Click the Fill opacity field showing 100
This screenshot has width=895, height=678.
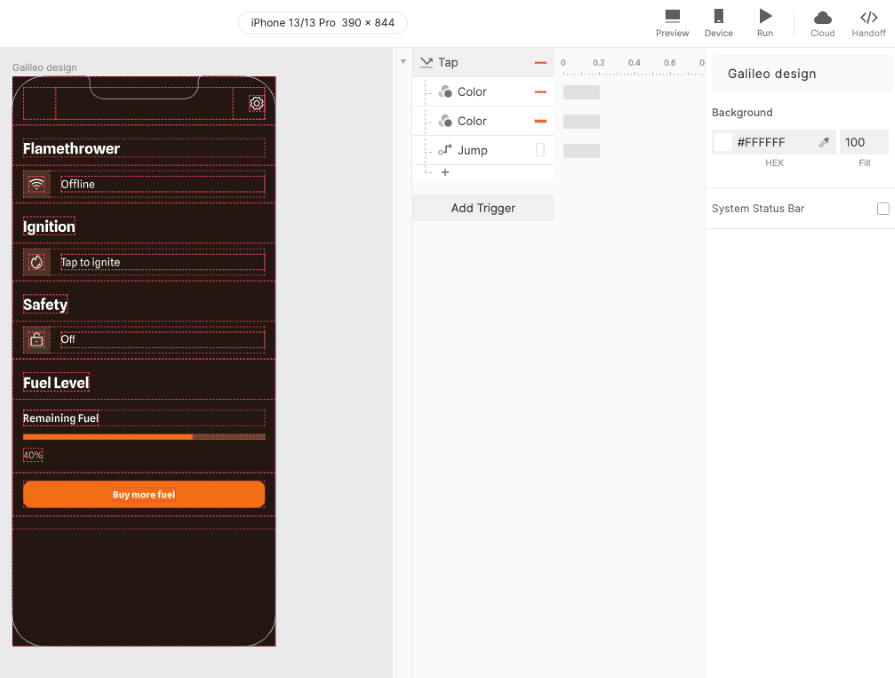[x=863, y=142]
